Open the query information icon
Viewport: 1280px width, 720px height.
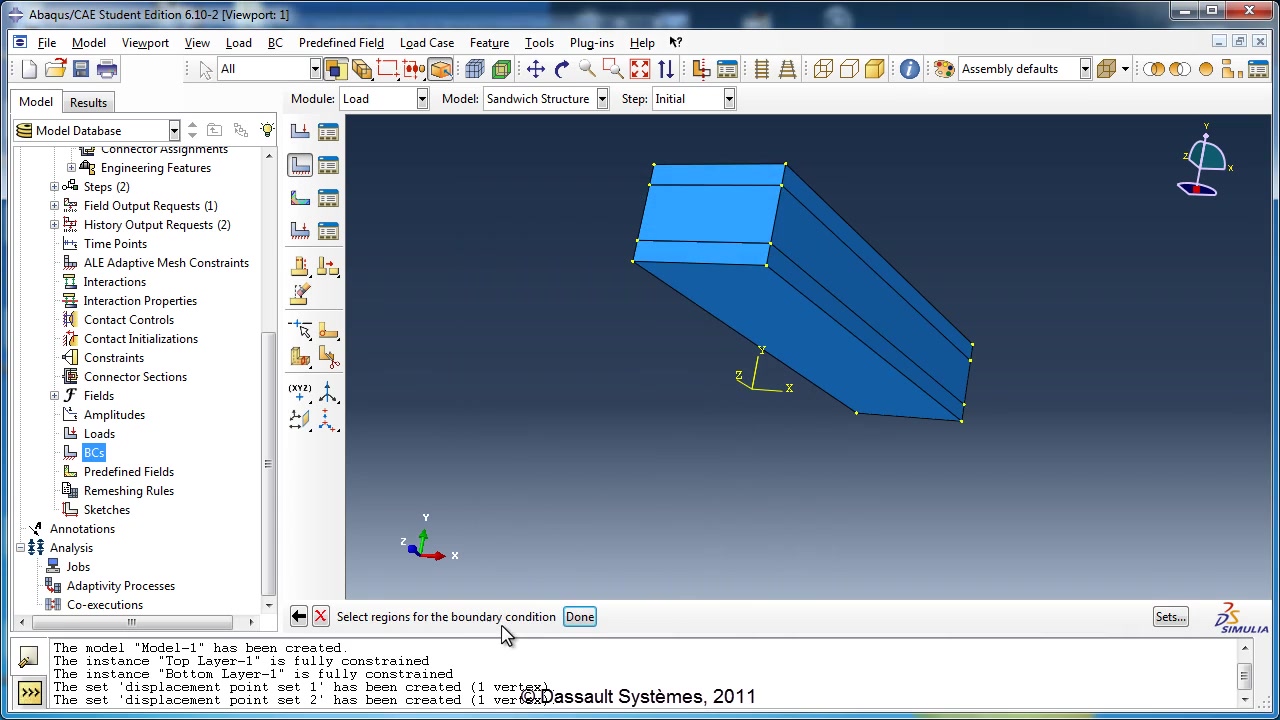[909, 69]
